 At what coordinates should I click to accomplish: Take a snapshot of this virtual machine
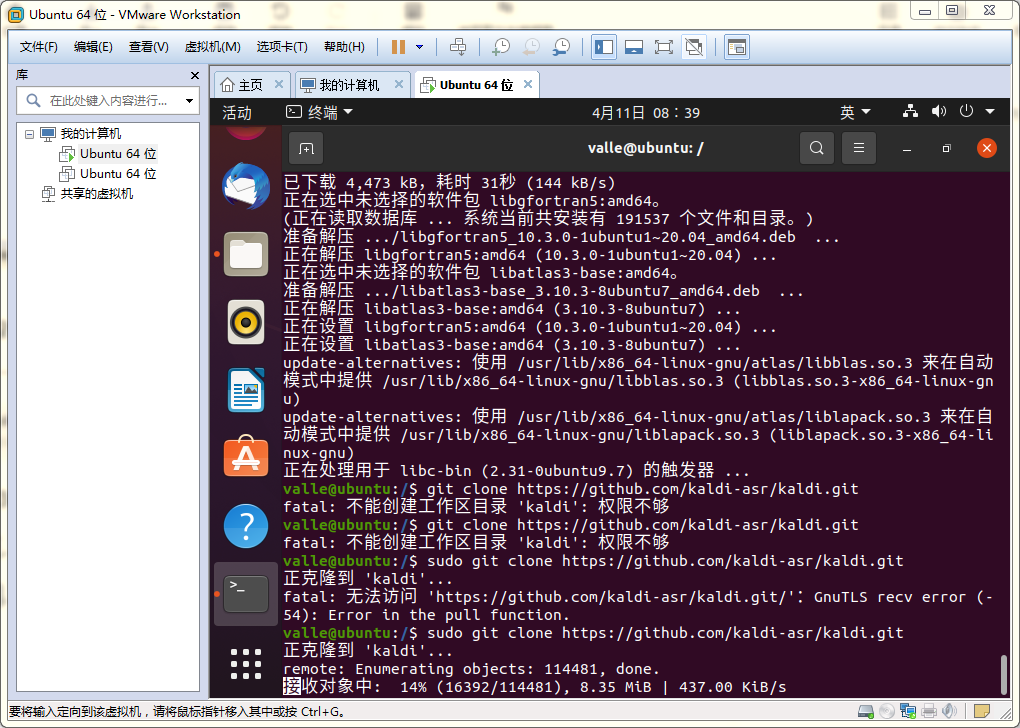click(501, 47)
